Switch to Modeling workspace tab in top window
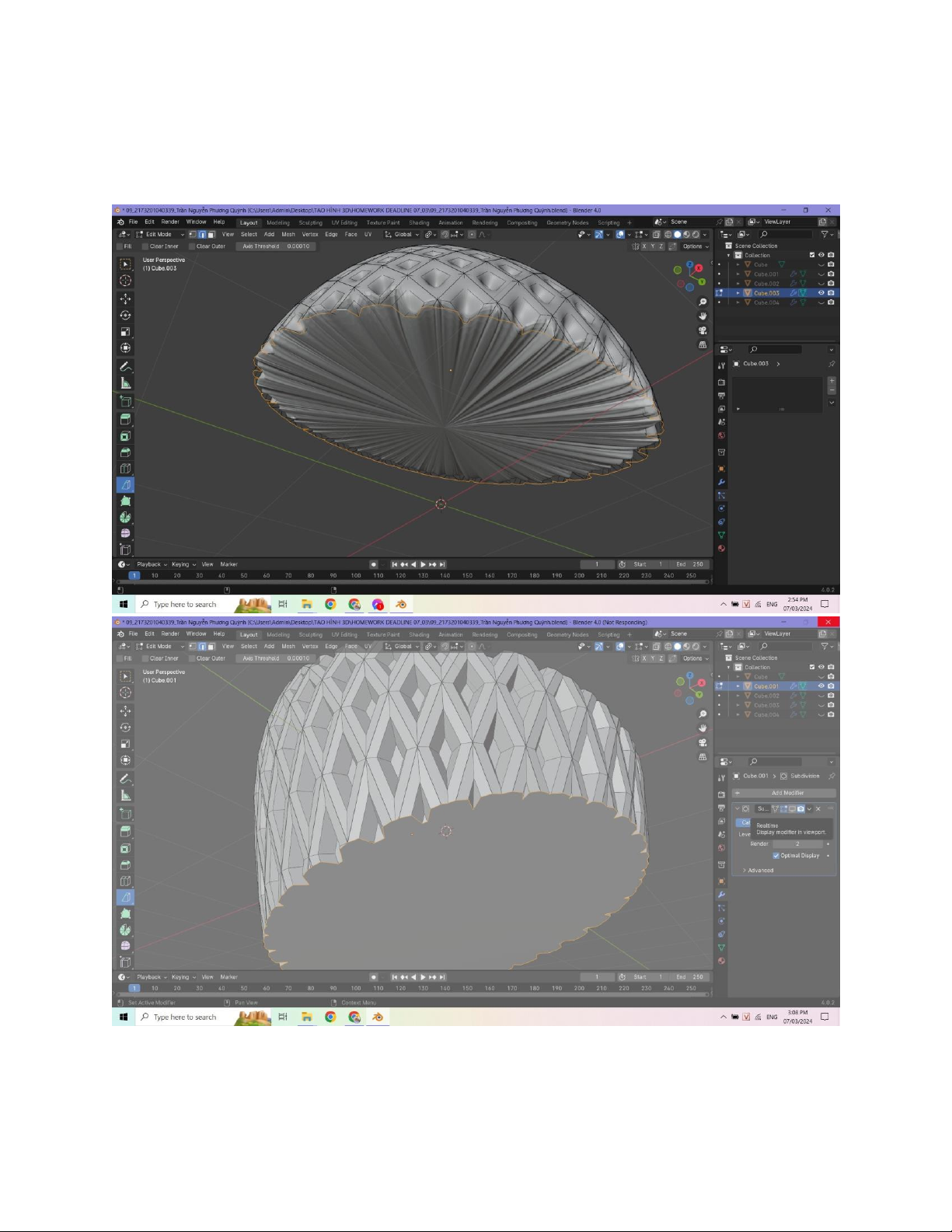 277,222
